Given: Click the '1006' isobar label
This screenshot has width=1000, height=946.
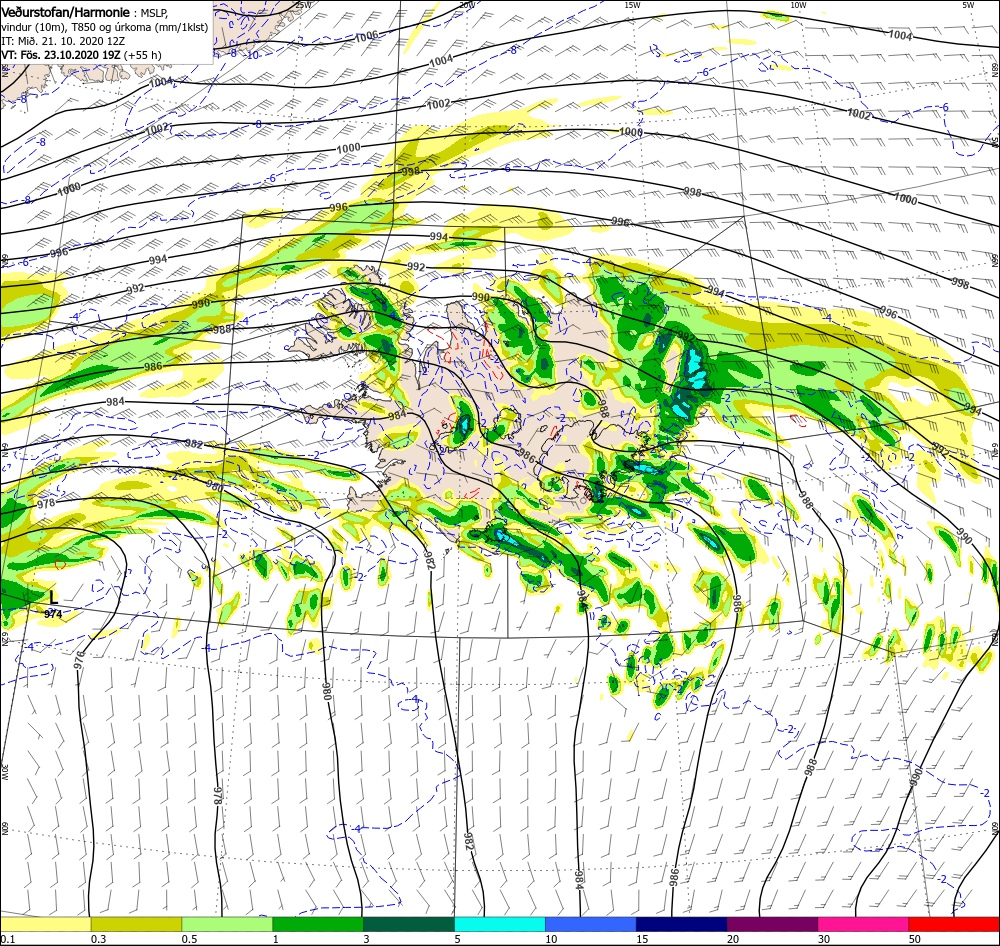Looking at the screenshot, I should 366,37.
